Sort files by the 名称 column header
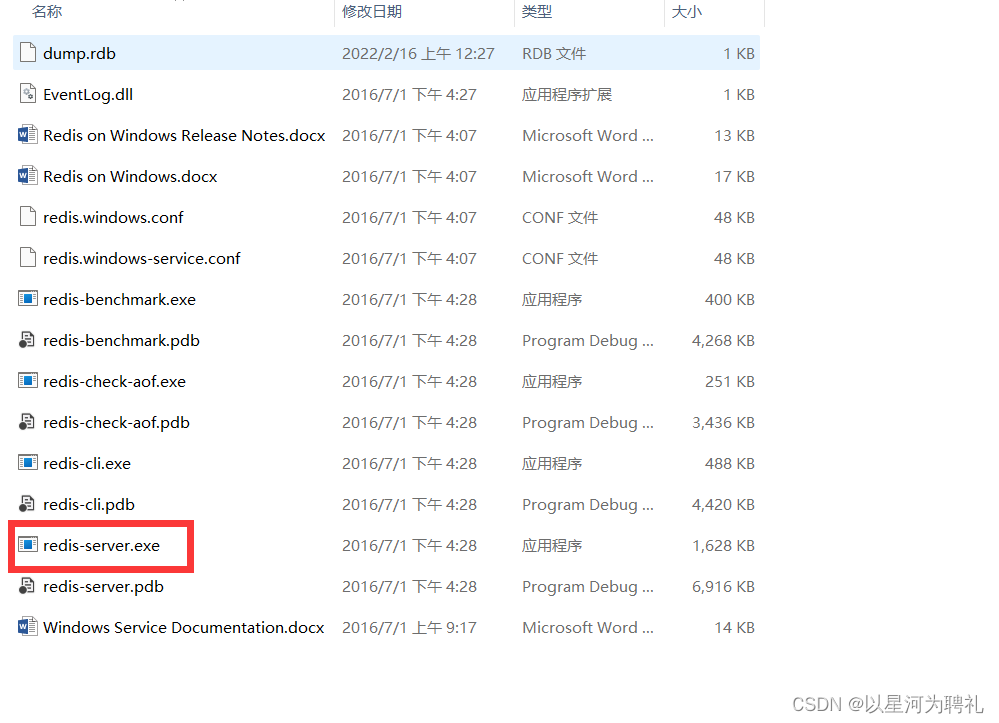This screenshot has height=723, width=999. click(x=48, y=10)
